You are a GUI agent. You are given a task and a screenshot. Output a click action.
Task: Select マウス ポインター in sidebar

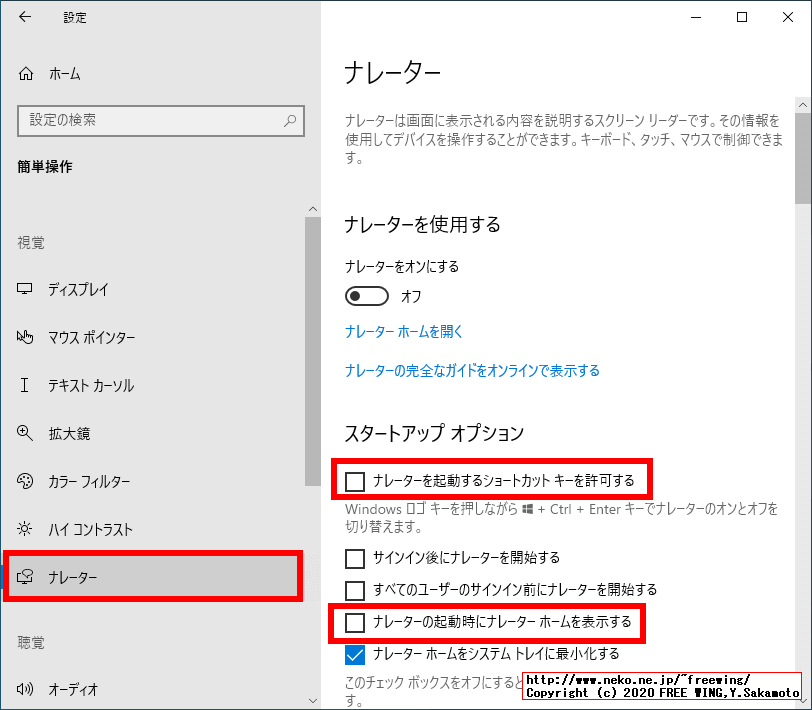(x=92, y=337)
